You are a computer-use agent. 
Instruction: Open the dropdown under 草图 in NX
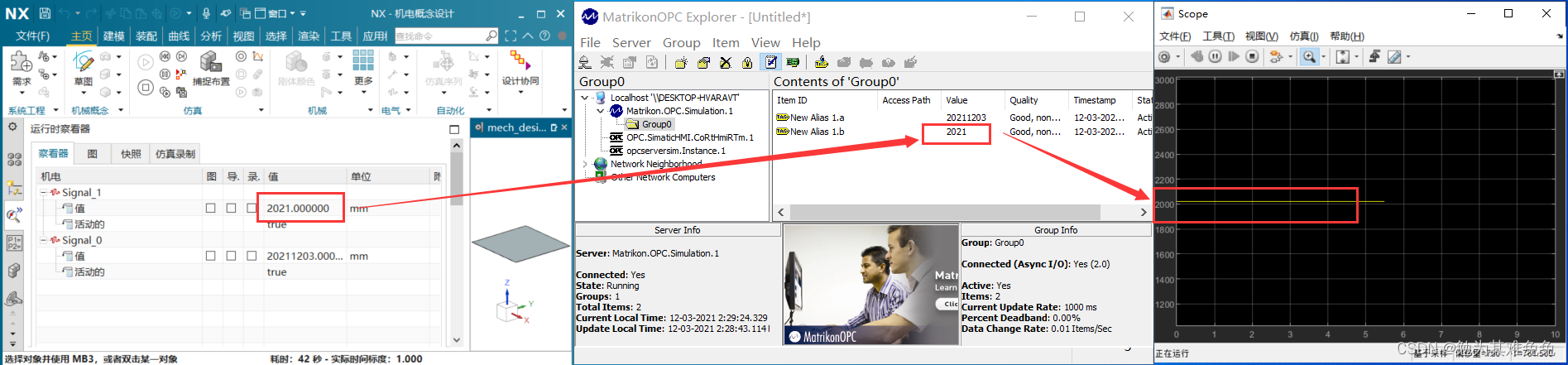click(x=83, y=93)
